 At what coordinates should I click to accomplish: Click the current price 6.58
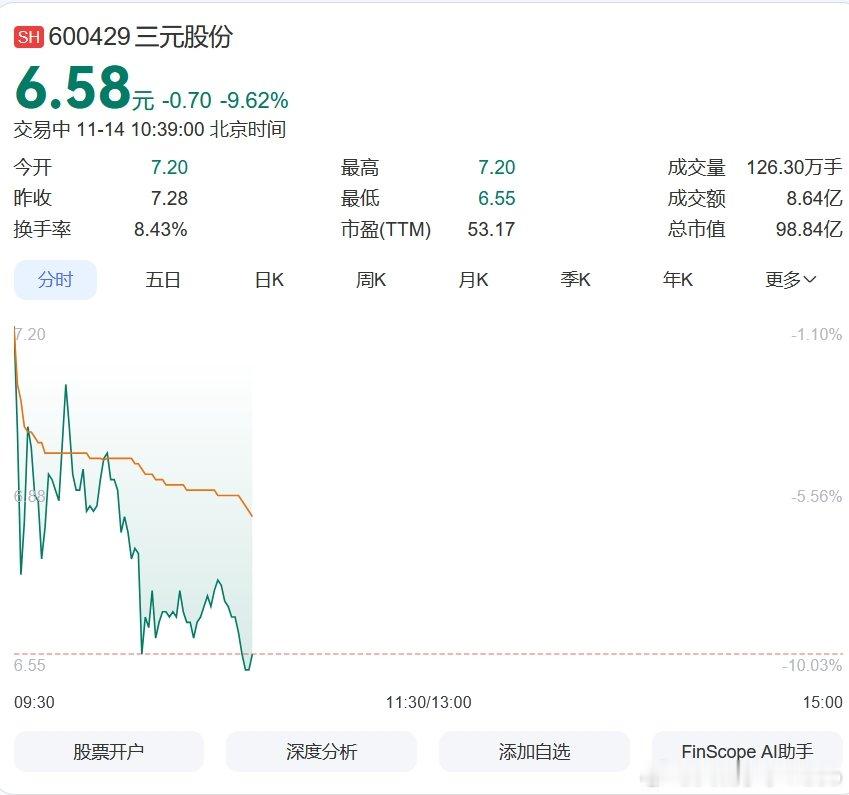[74, 87]
